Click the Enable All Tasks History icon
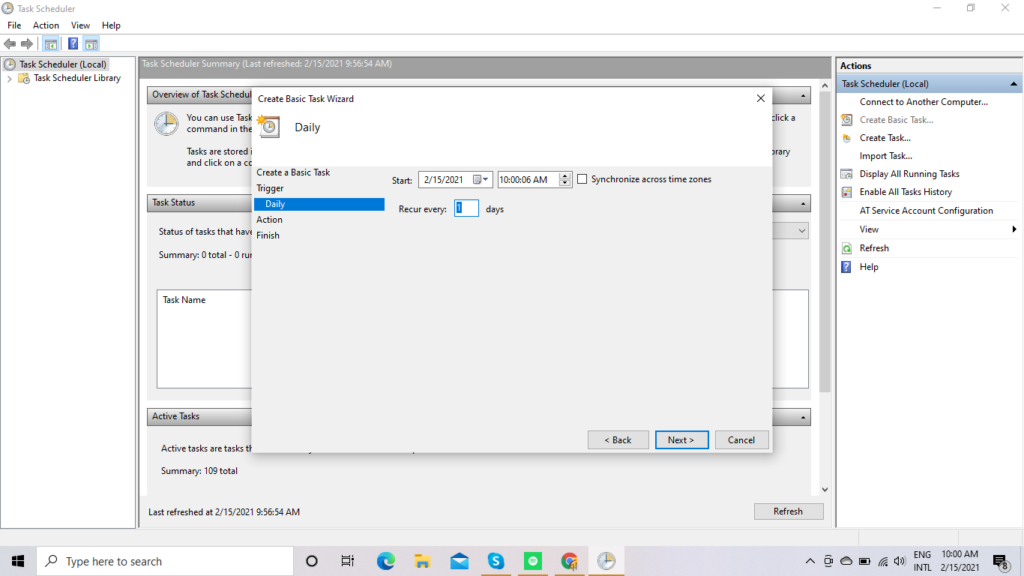Image resolution: width=1024 pixels, height=576 pixels. click(847, 192)
